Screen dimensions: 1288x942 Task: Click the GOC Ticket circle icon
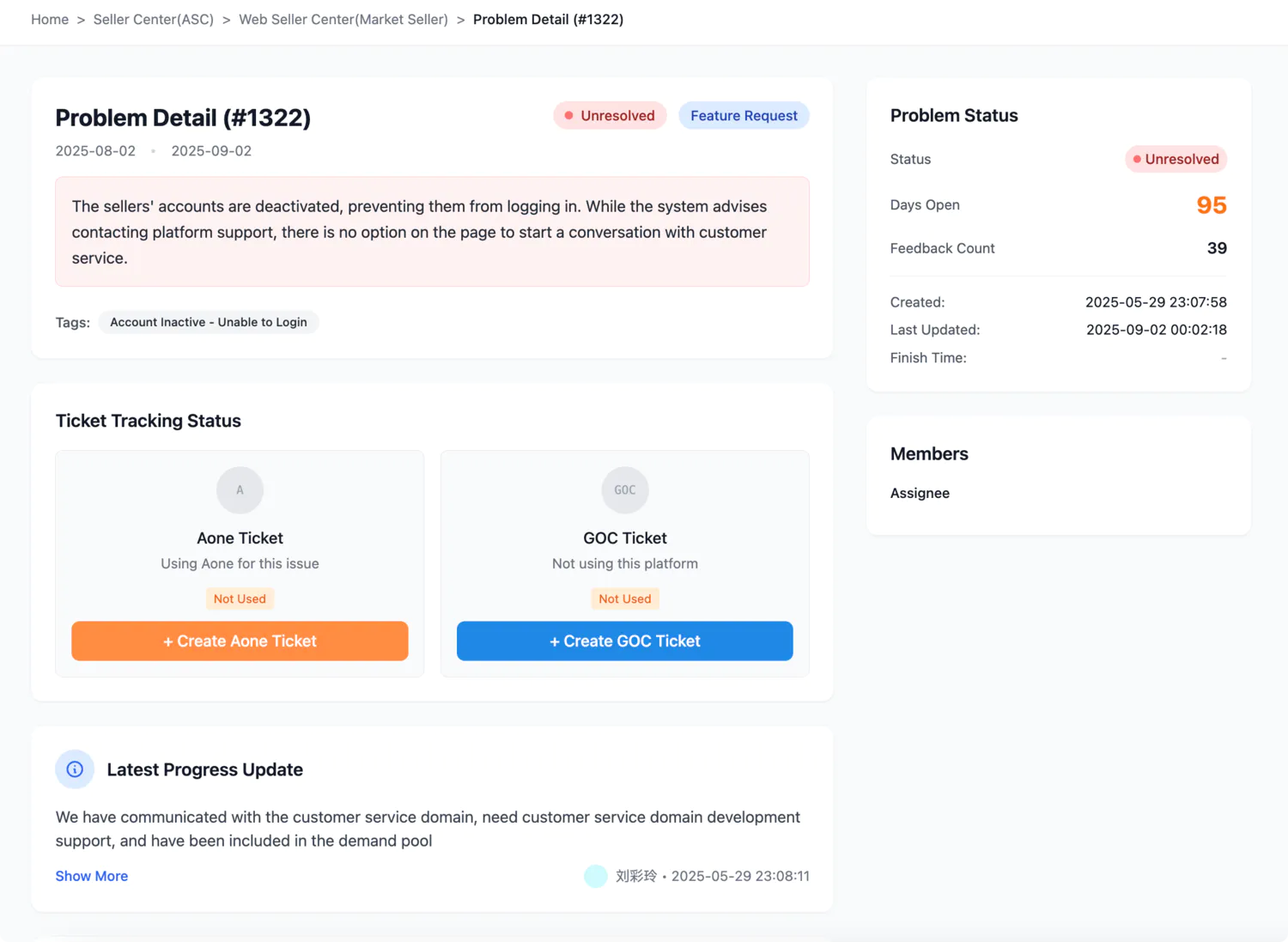tap(624, 489)
